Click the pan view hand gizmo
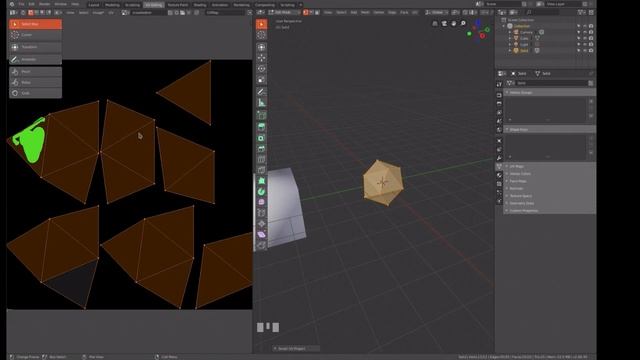The width and height of the screenshot is (640, 360). 453,24
